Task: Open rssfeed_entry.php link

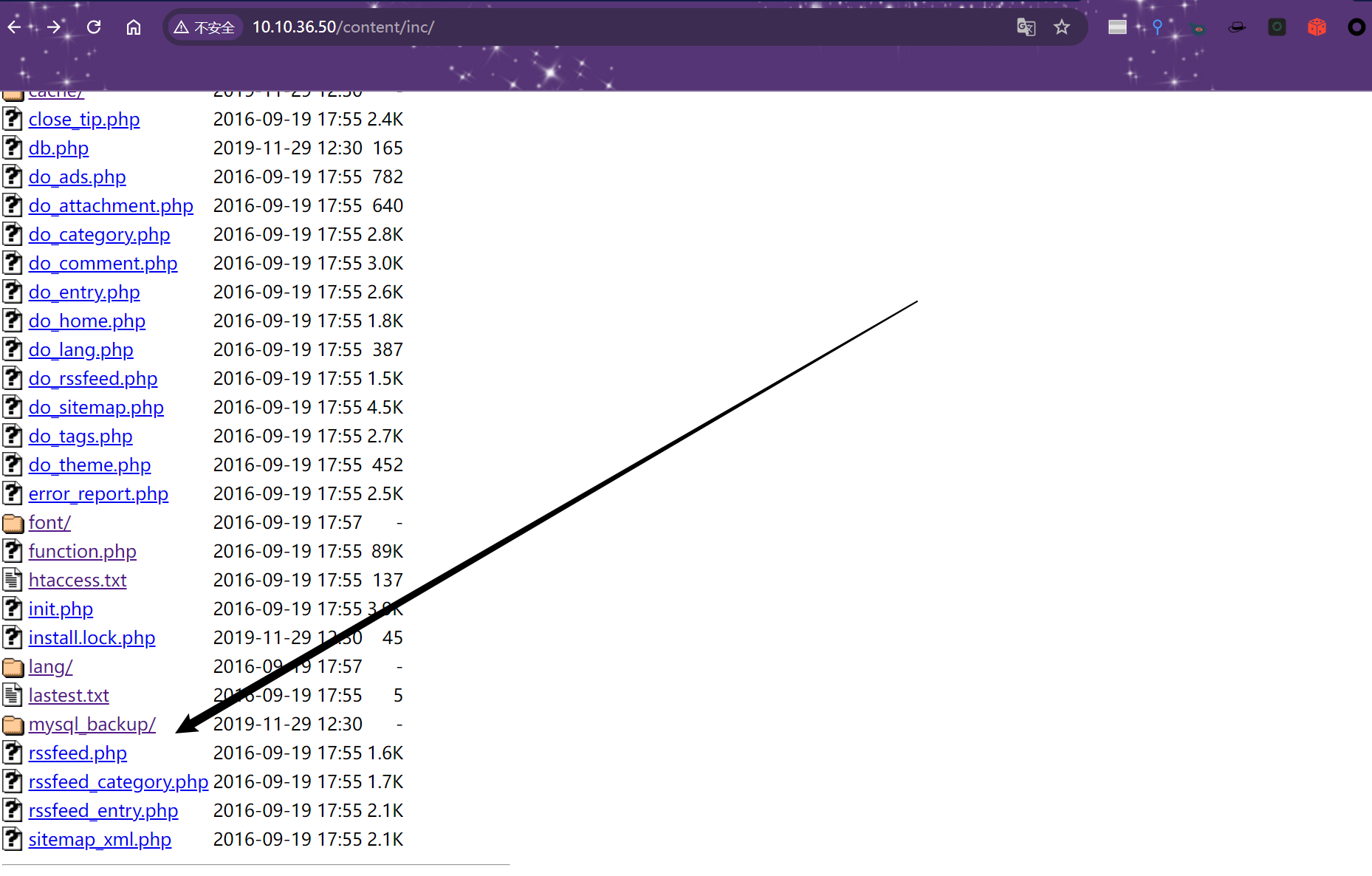Action: 103,811
